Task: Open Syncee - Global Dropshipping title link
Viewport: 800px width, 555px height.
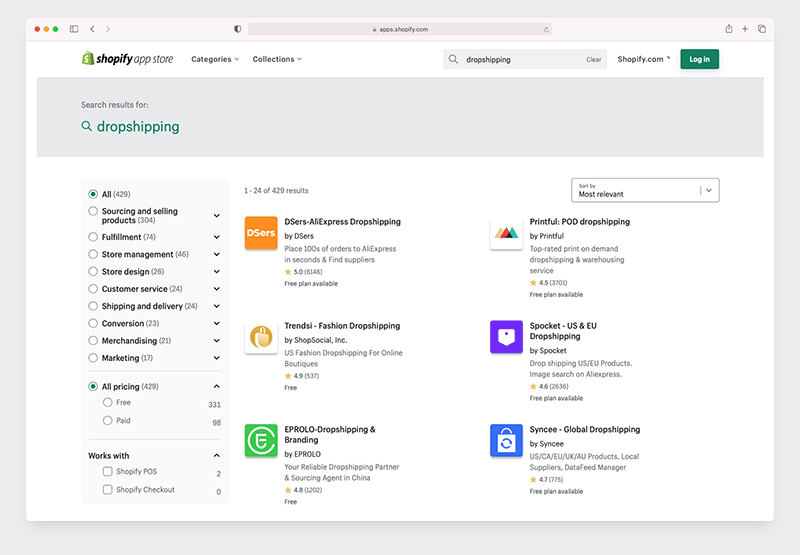Action: [x=585, y=430]
